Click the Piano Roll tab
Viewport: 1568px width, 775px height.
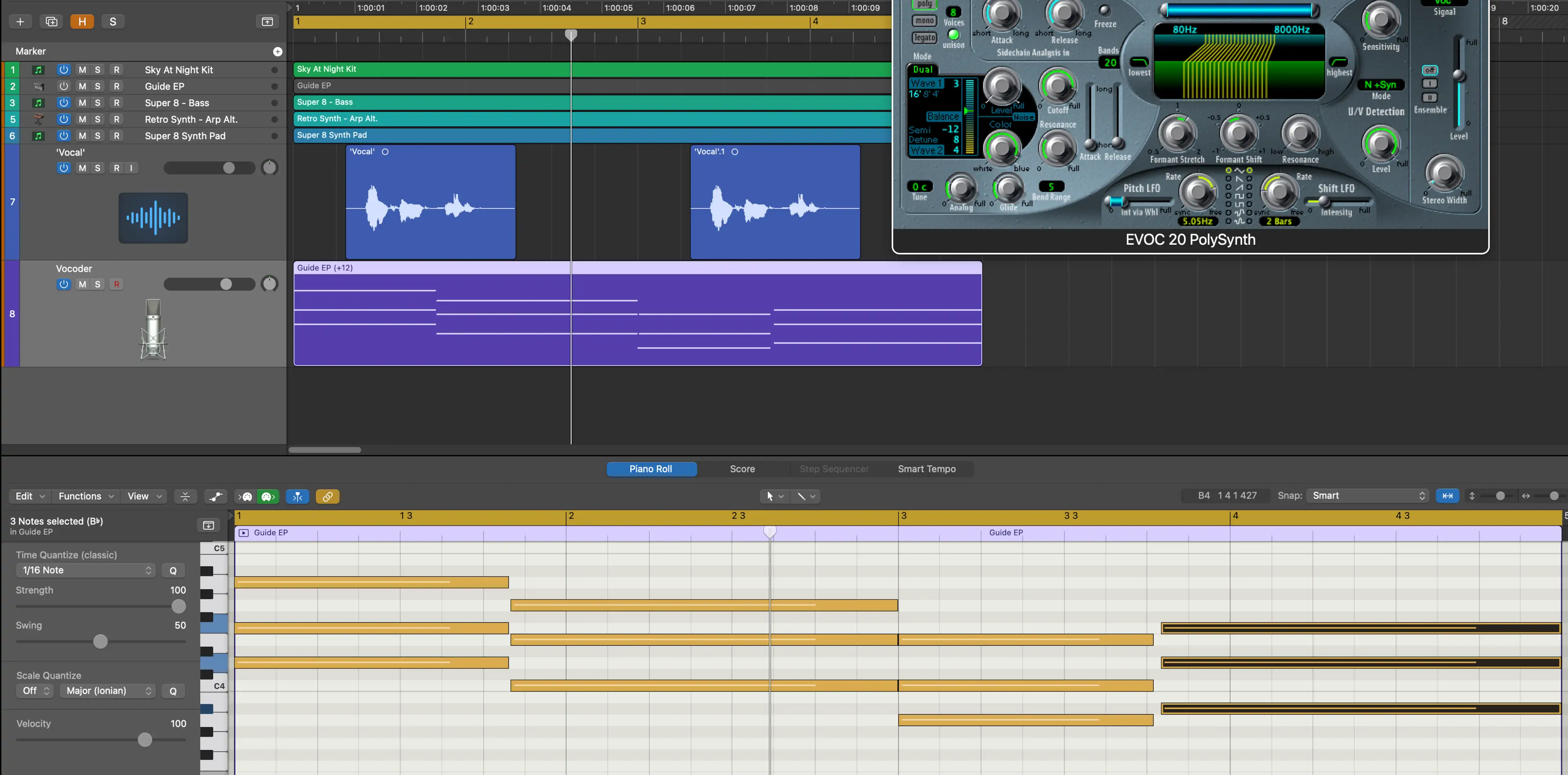tap(650, 468)
